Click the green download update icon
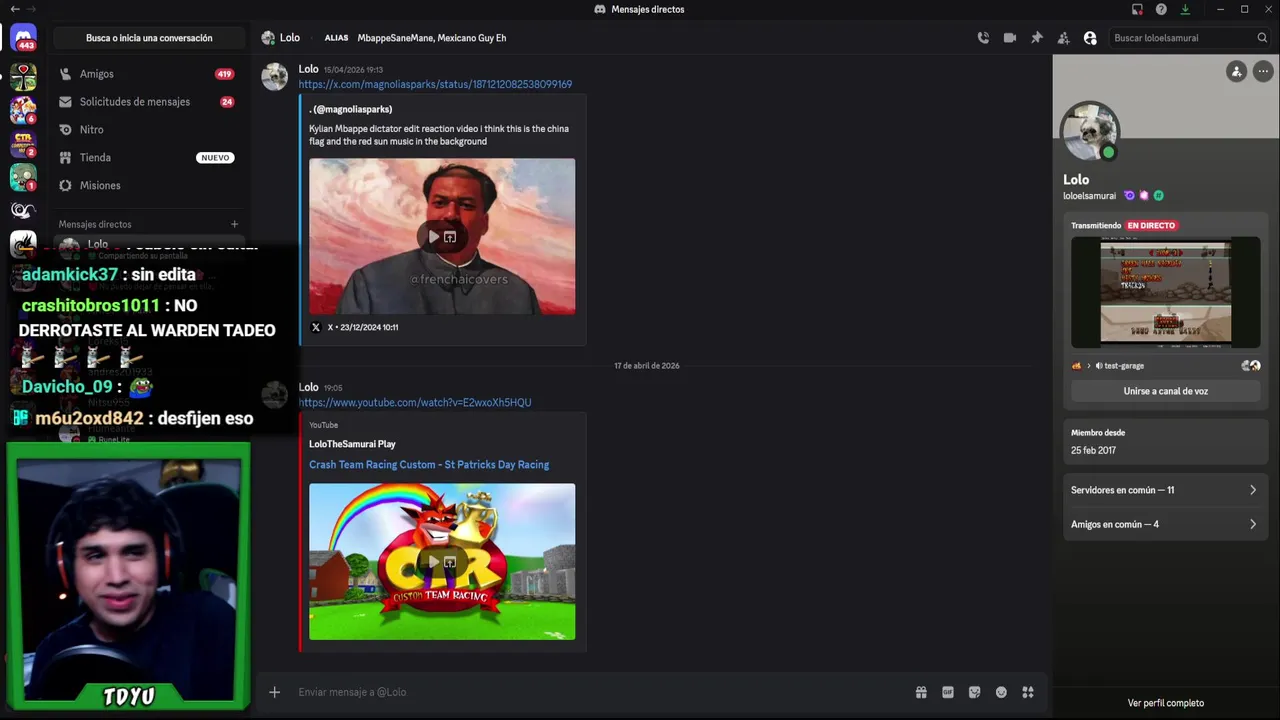The height and width of the screenshot is (720, 1280). click(x=1185, y=9)
